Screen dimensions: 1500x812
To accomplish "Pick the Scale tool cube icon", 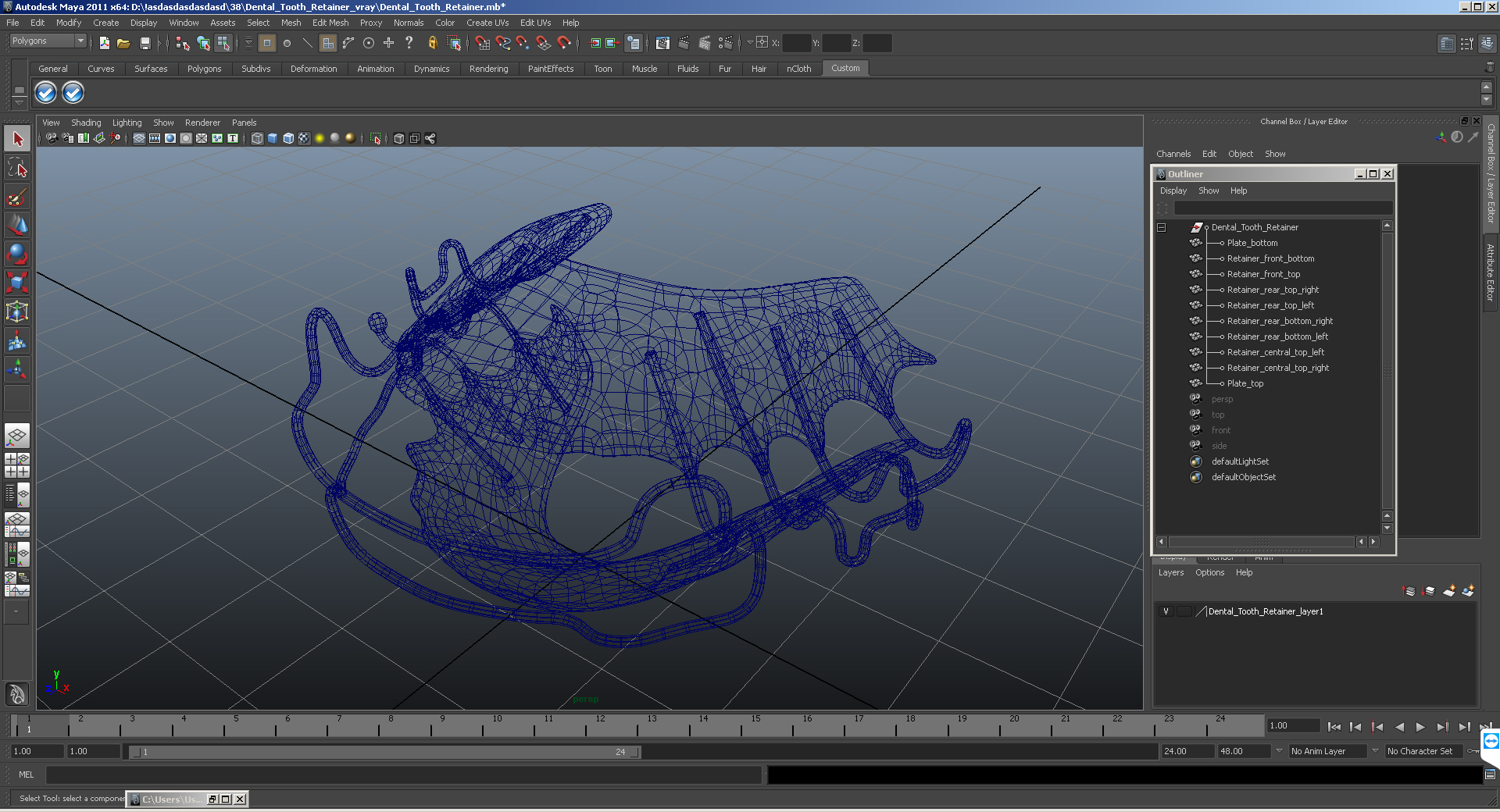I will pos(17,281).
